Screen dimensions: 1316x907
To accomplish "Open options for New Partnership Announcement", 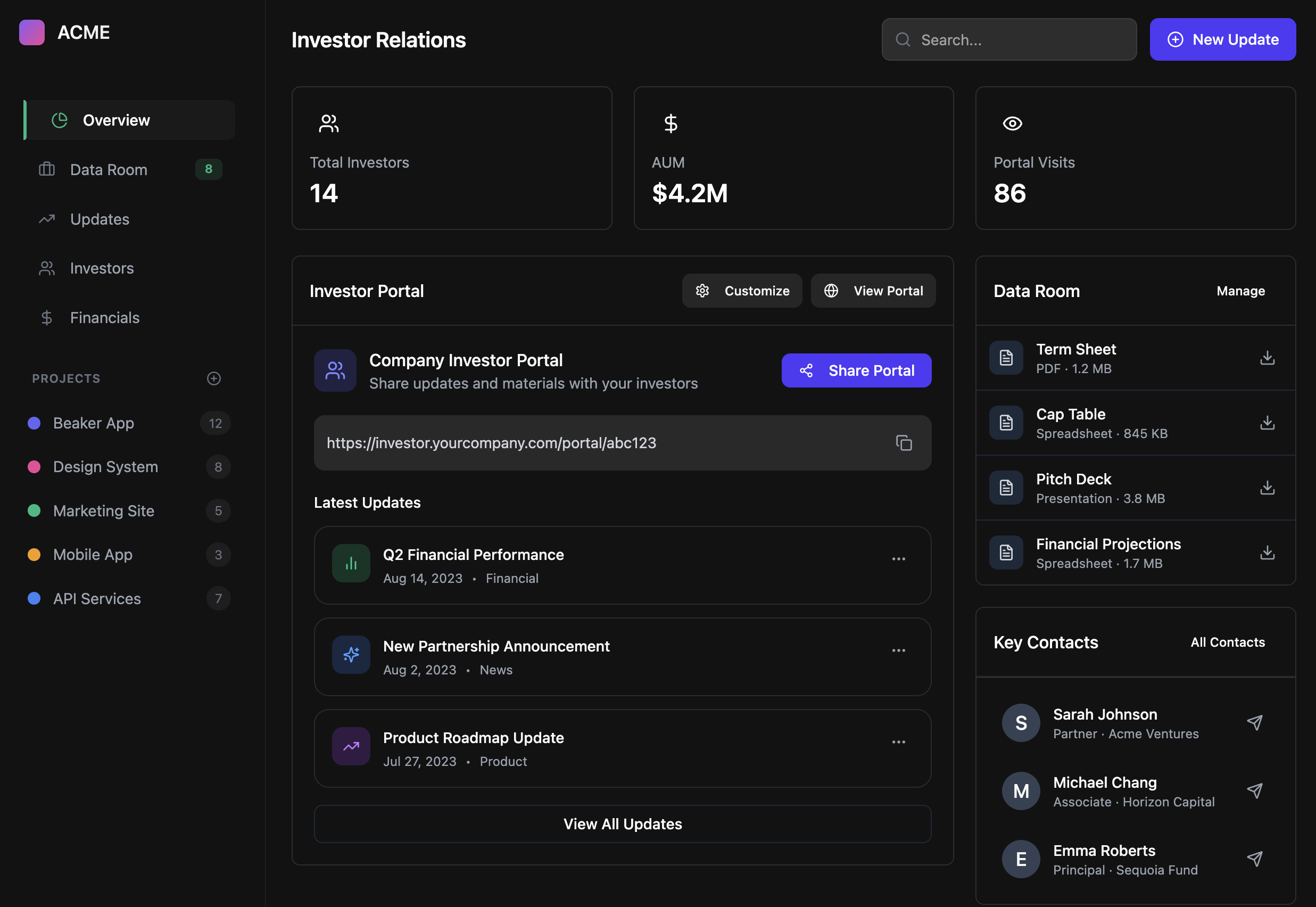I will coord(898,650).
